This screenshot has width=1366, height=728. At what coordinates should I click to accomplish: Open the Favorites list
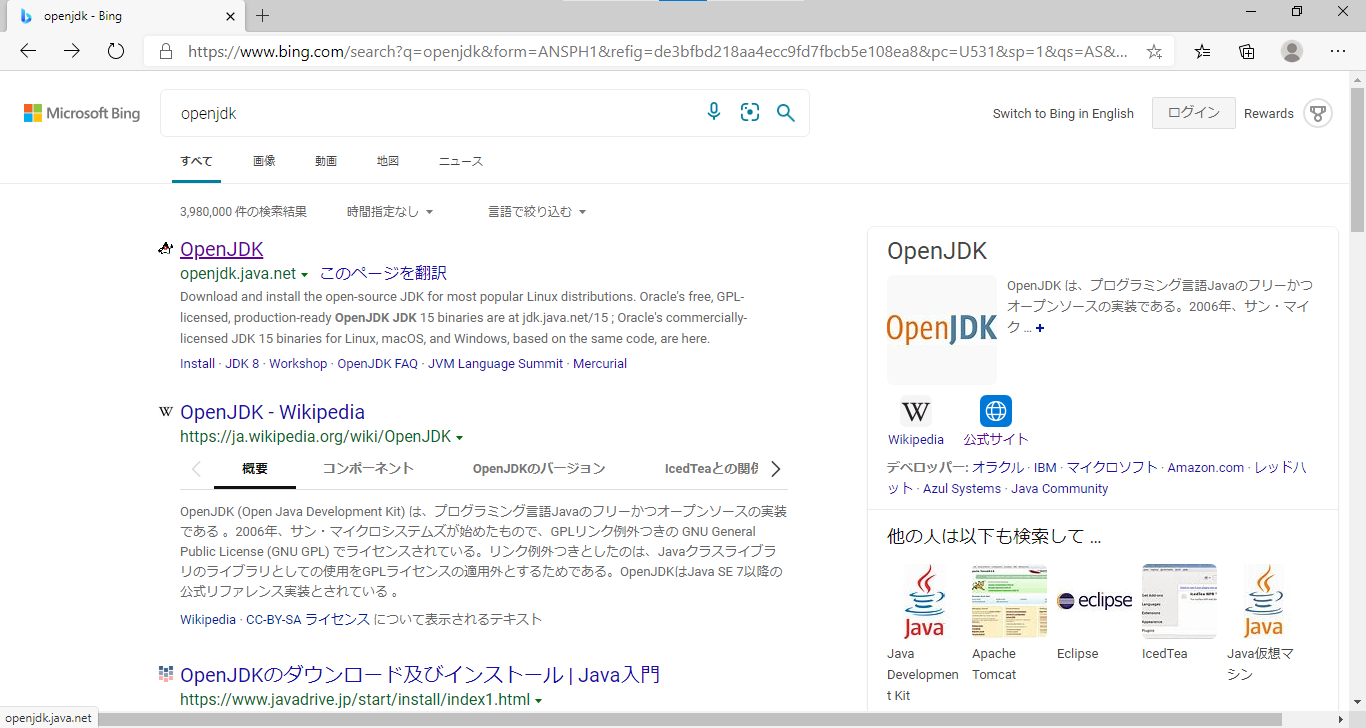1203,51
